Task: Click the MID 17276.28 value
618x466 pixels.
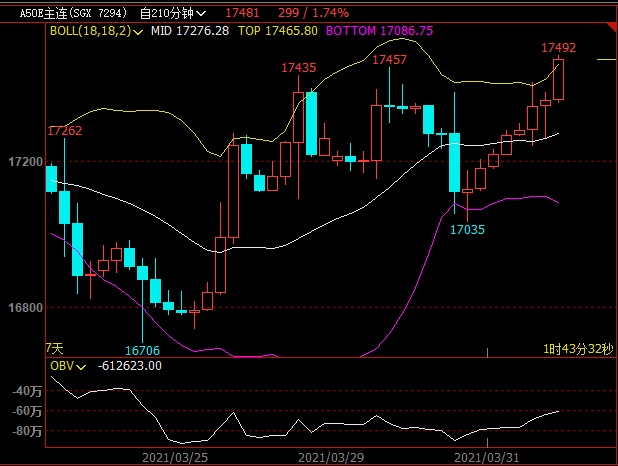Action: pos(190,31)
